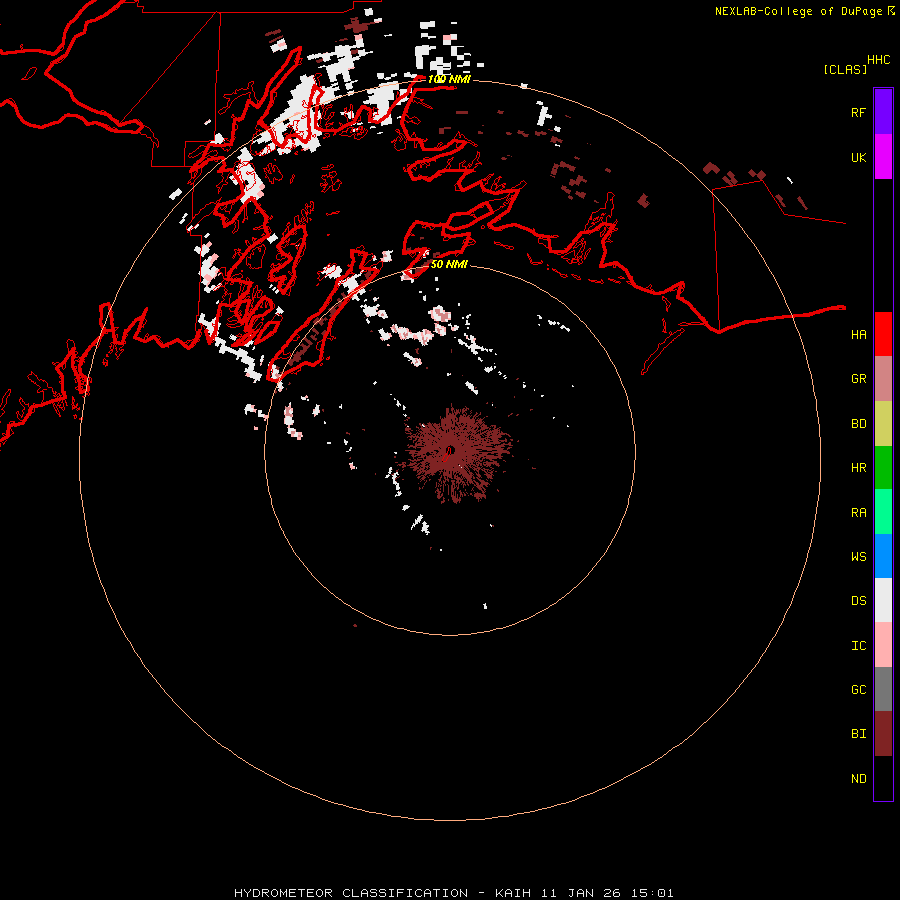Click the UK magenta legend swatch
Image resolution: width=900 pixels, height=900 pixels.
coord(883,157)
